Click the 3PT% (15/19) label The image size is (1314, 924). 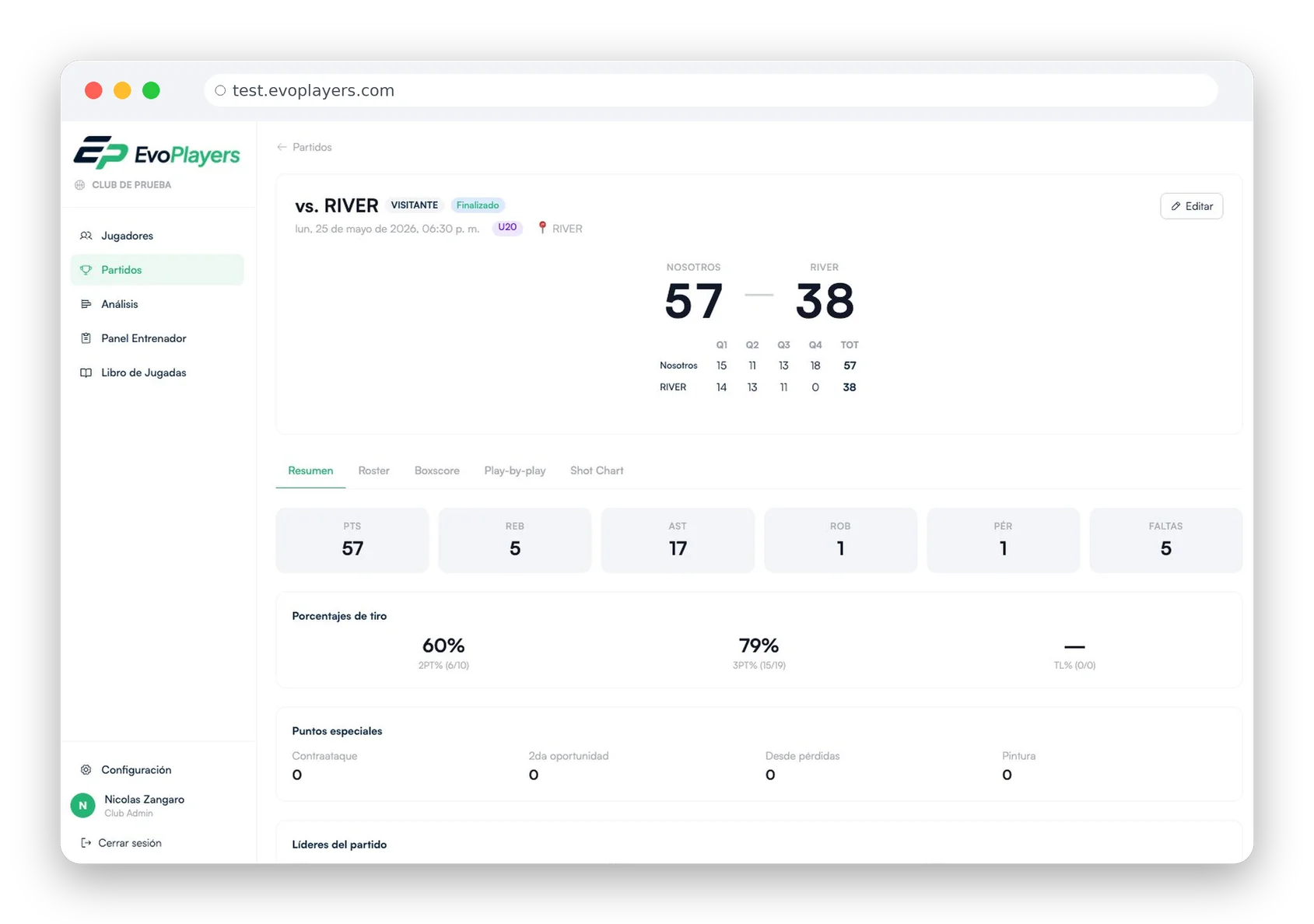click(x=759, y=666)
